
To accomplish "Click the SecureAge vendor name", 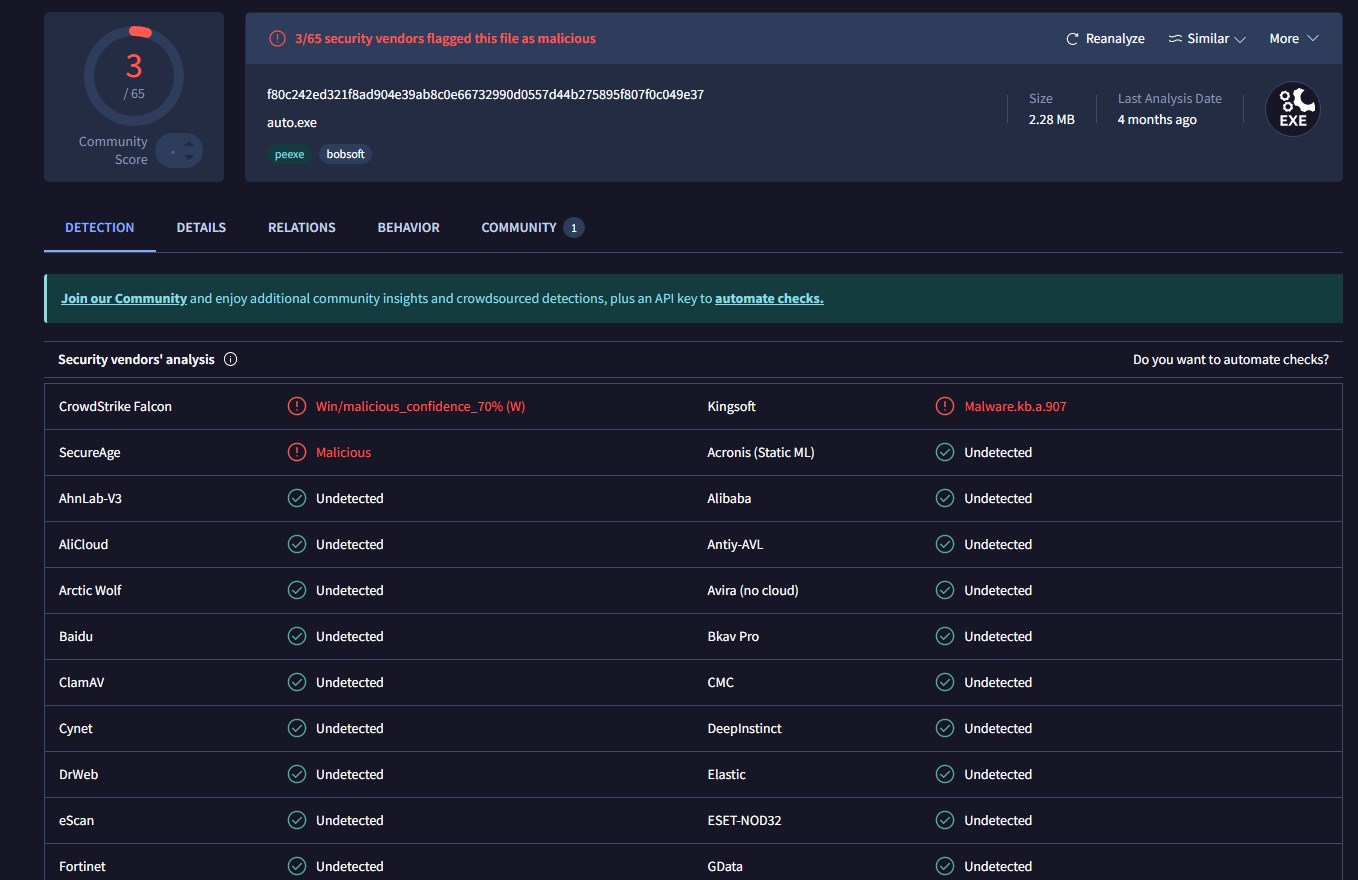I will click(90, 452).
